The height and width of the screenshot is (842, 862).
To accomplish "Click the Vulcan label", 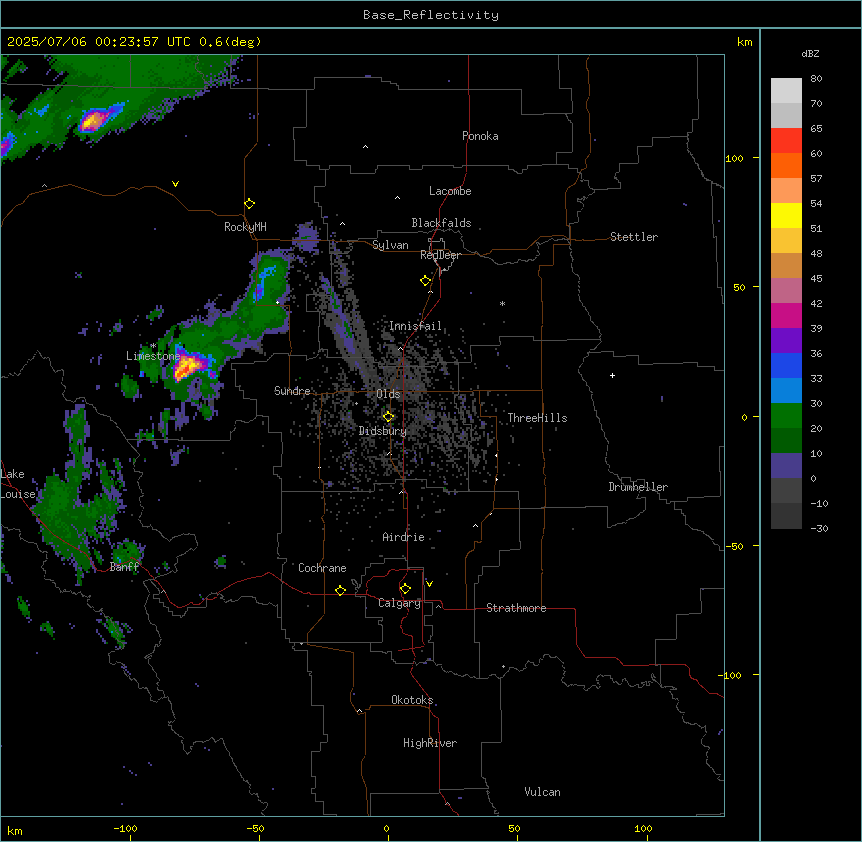I will pos(543,792).
